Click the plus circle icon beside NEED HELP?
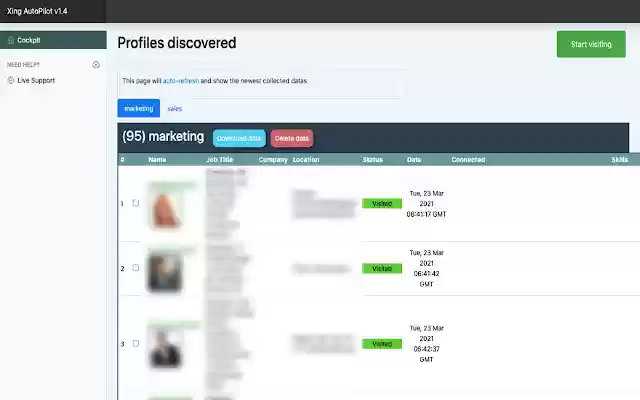640x400 pixels. tap(96, 64)
